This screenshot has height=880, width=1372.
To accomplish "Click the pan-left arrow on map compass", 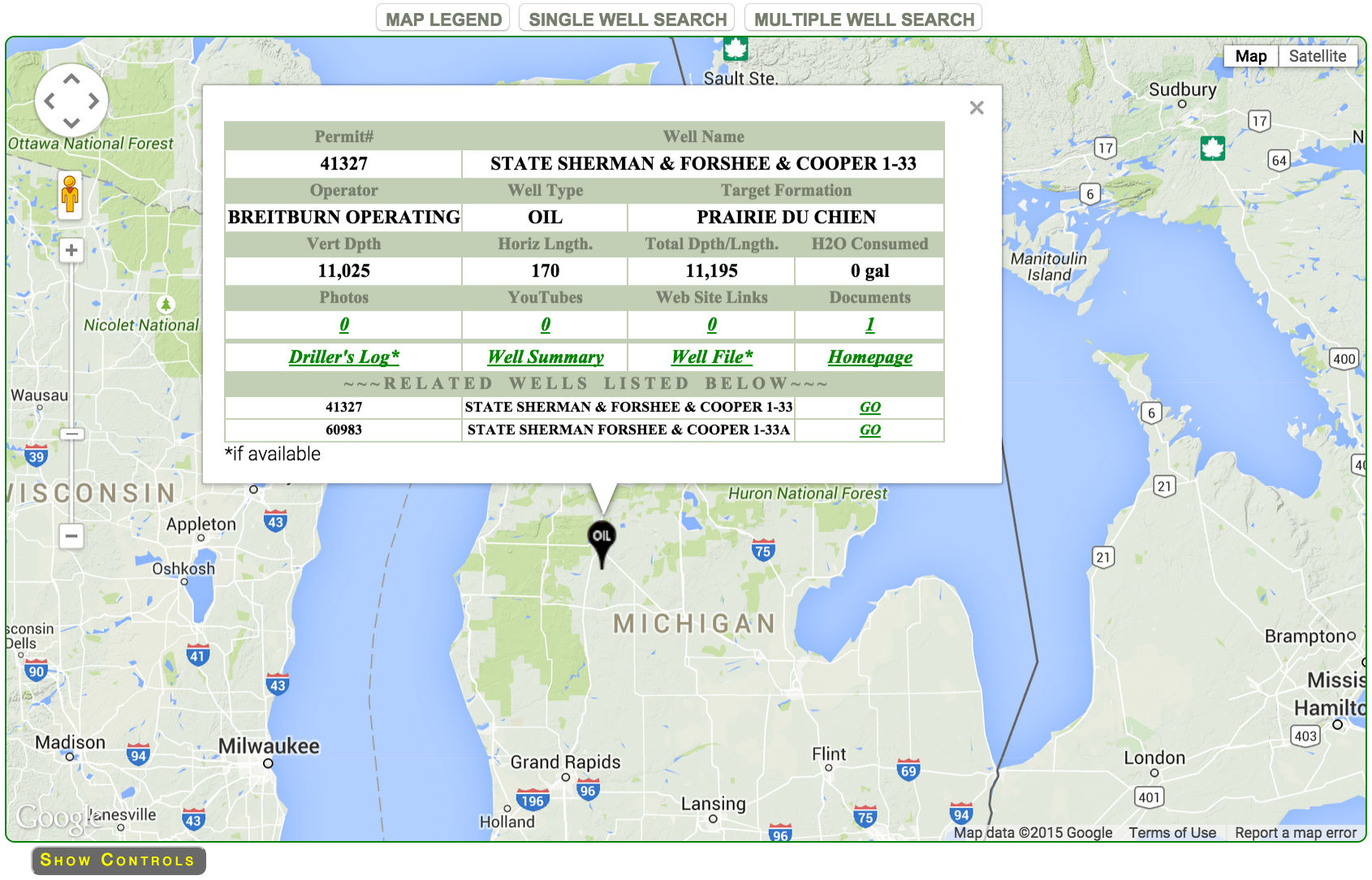I will coord(50,100).
